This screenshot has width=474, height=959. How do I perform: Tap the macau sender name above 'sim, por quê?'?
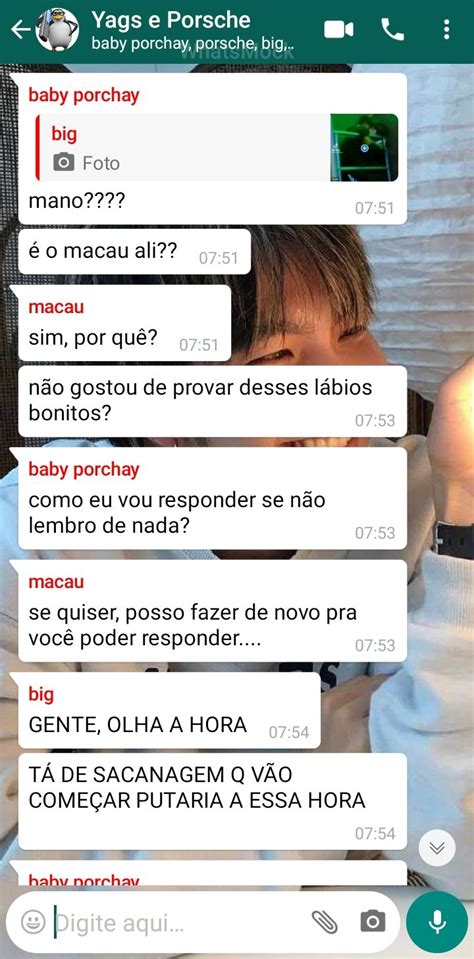point(56,307)
